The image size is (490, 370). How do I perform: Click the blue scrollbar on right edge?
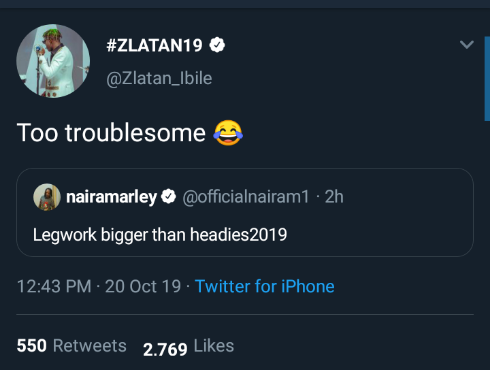click(x=487, y=78)
